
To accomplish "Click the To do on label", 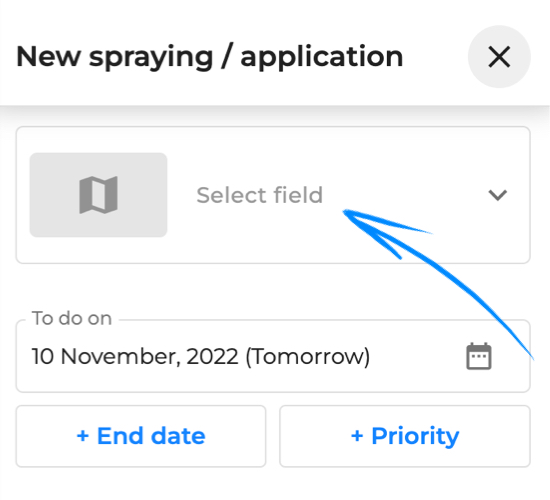I will tap(72, 318).
